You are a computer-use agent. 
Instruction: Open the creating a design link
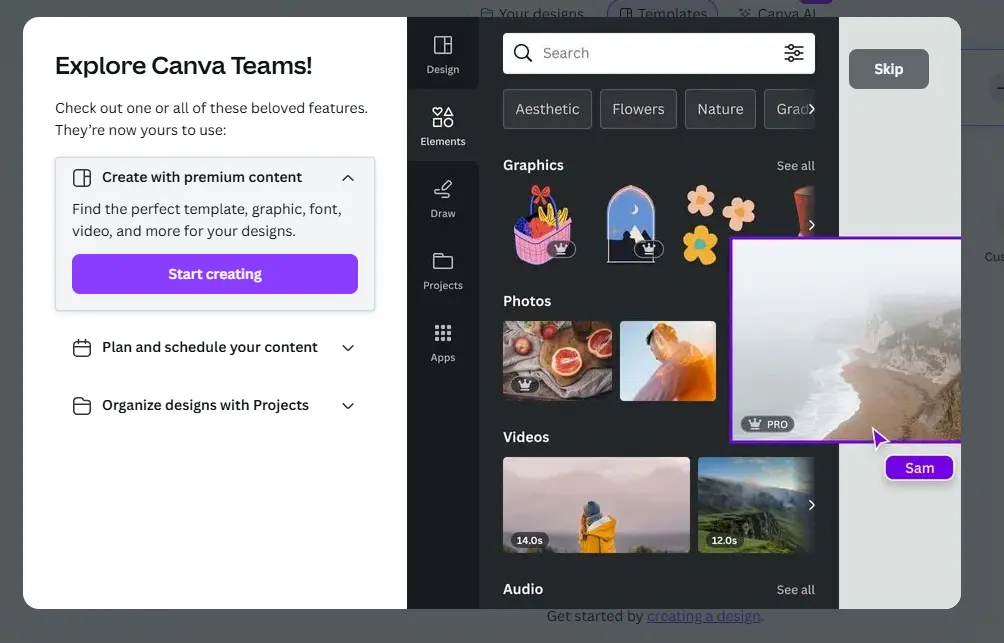[x=704, y=616]
